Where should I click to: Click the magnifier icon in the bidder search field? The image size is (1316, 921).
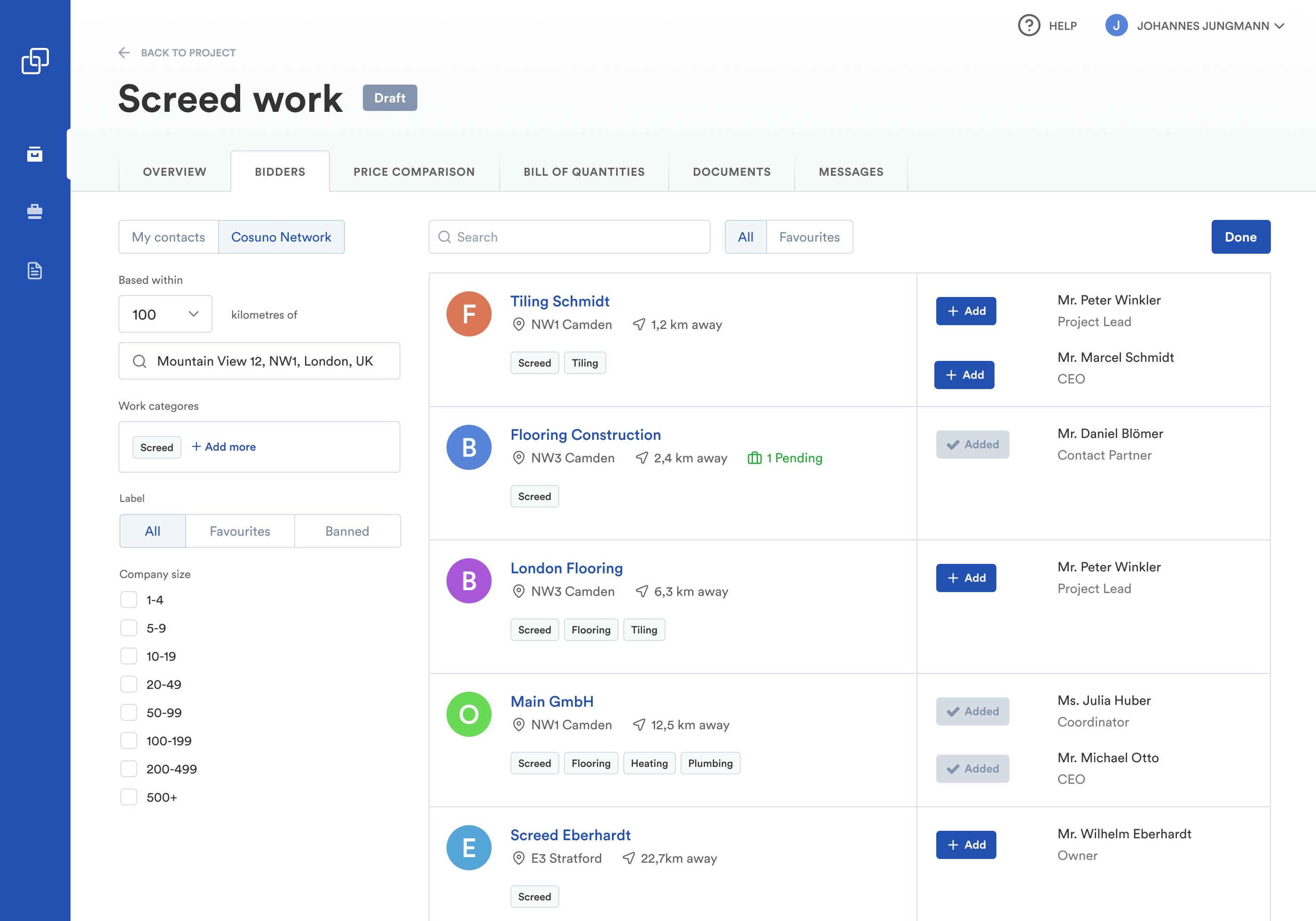coord(446,237)
